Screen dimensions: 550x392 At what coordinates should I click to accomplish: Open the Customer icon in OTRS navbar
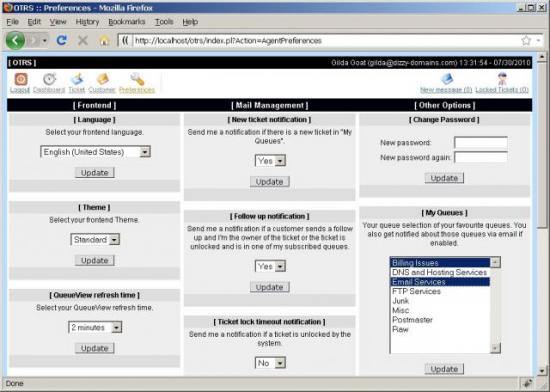(102, 79)
